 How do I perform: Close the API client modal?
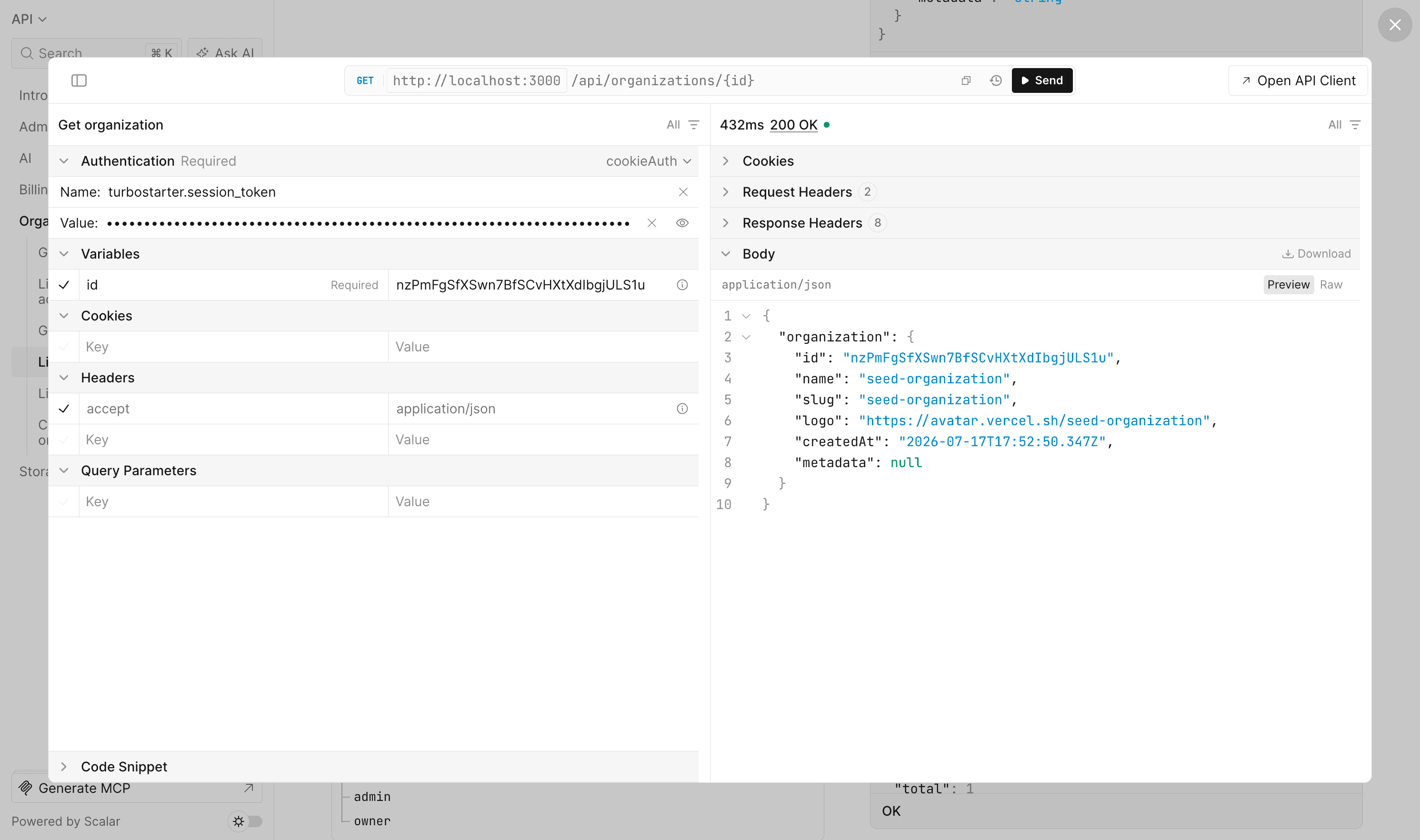[1395, 25]
